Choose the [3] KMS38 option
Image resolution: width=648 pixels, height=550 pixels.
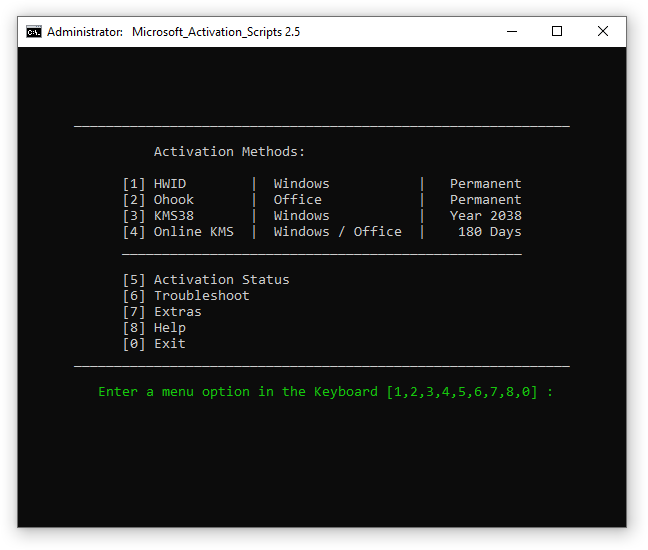coord(158,216)
